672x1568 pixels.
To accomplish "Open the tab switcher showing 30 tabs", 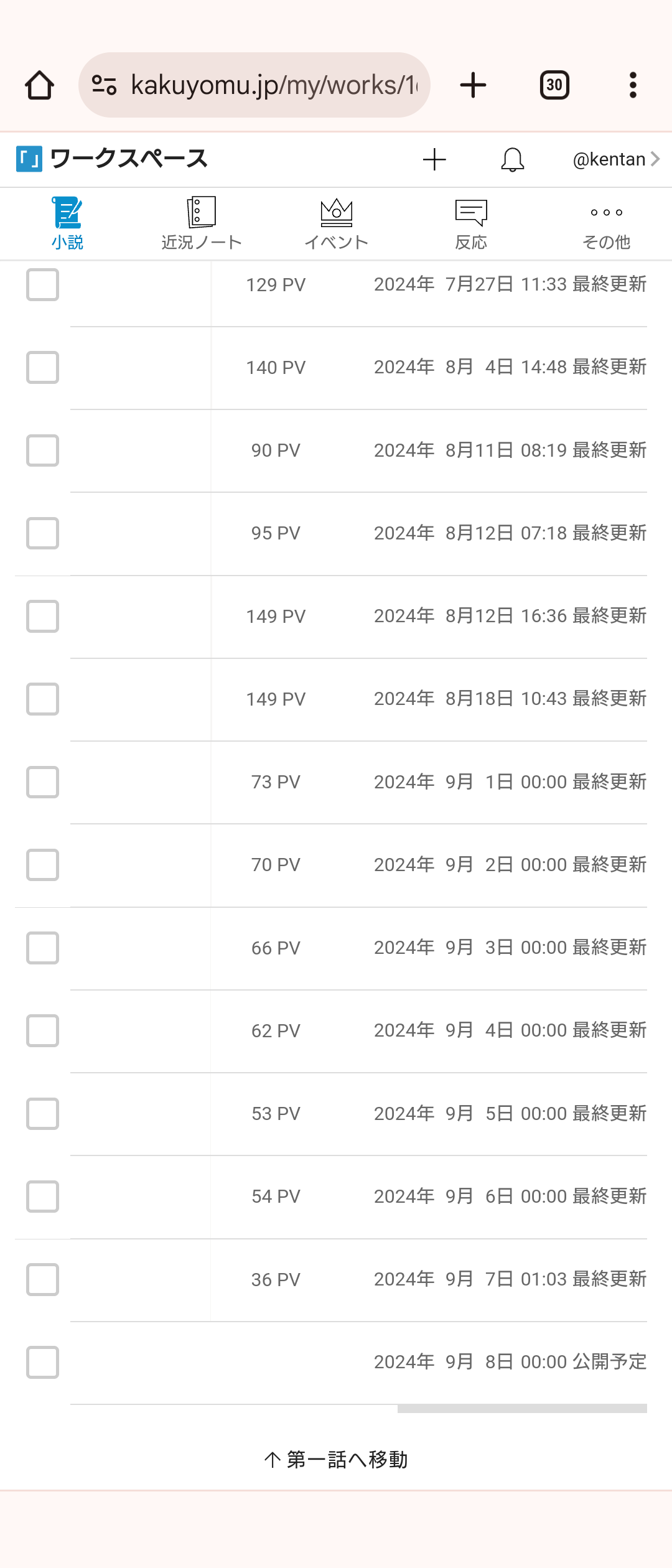I will pos(554,85).
